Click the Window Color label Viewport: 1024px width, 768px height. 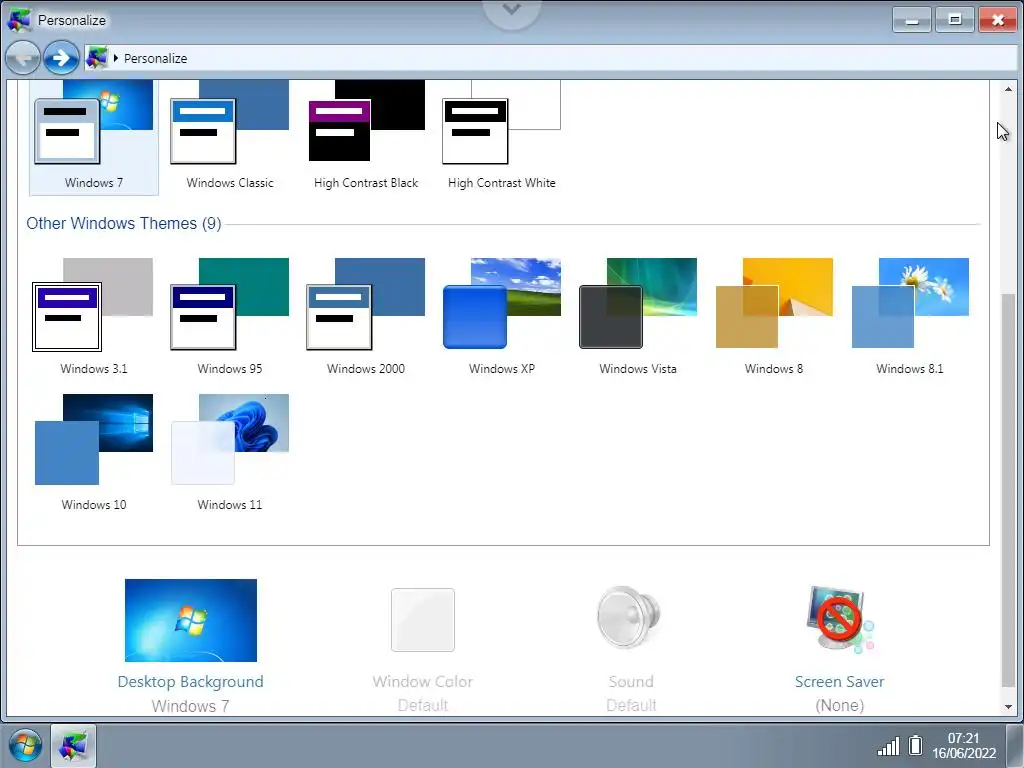[423, 682]
